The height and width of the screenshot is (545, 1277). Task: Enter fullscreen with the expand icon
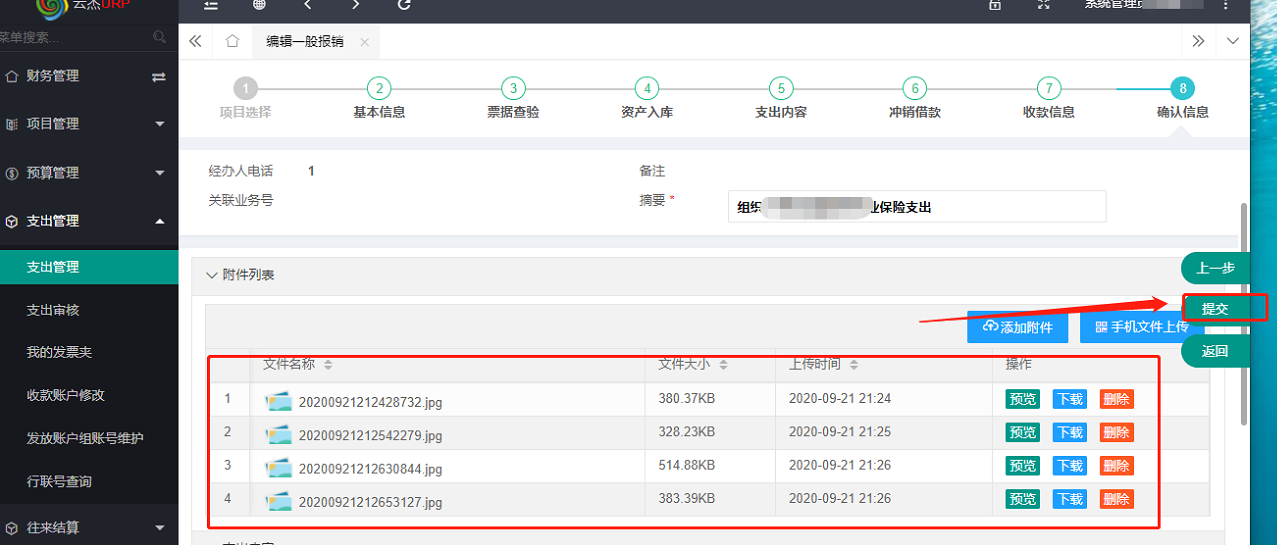pyautogui.click(x=1044, y=5)
